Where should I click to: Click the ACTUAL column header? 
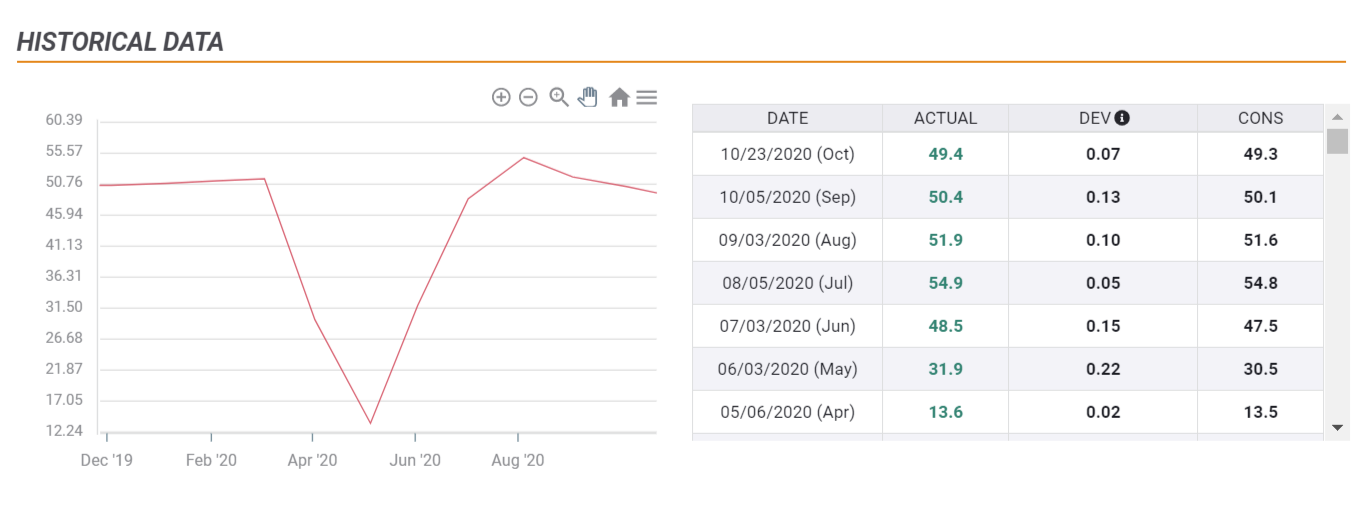(x=945, y=118)
